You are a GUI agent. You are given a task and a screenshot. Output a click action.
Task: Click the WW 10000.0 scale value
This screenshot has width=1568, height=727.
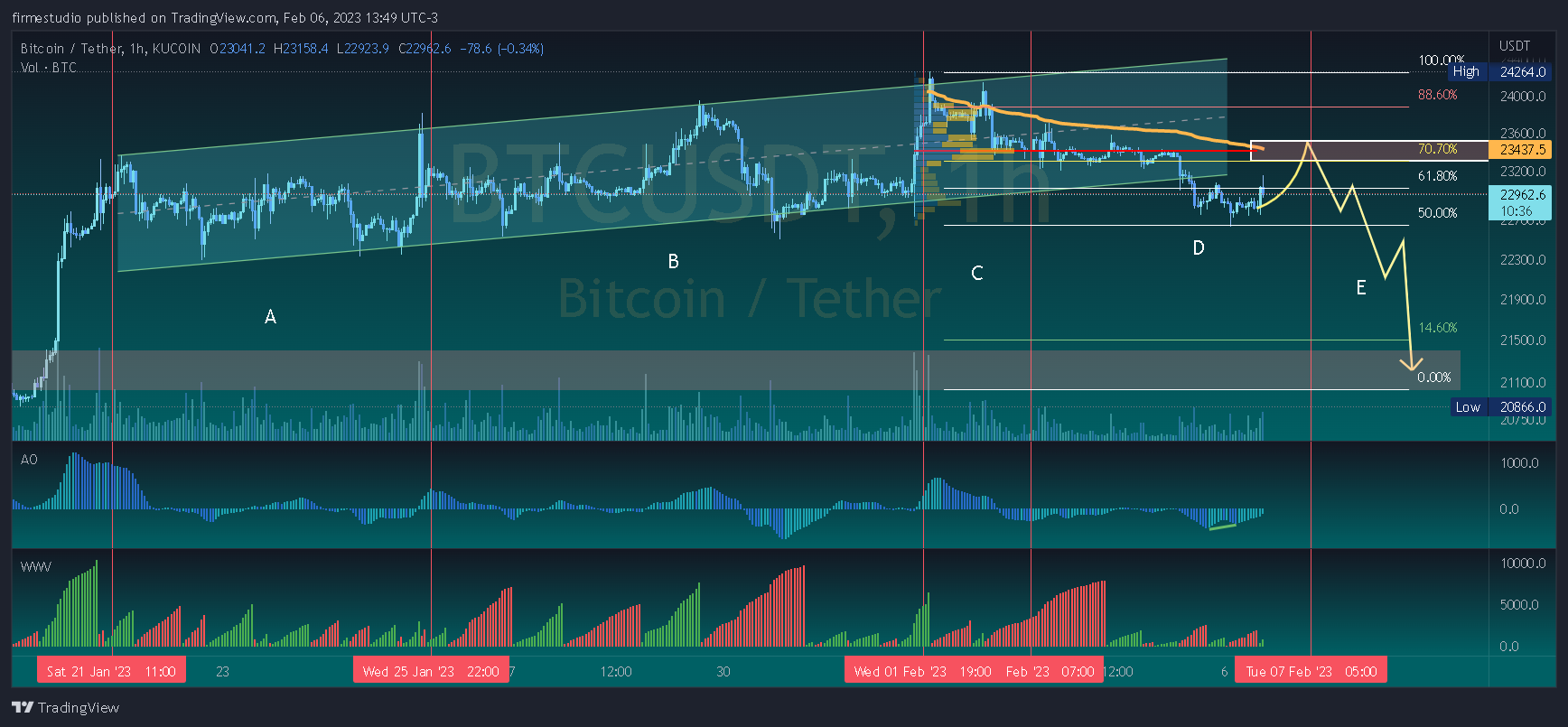[x=1523, y=563]
